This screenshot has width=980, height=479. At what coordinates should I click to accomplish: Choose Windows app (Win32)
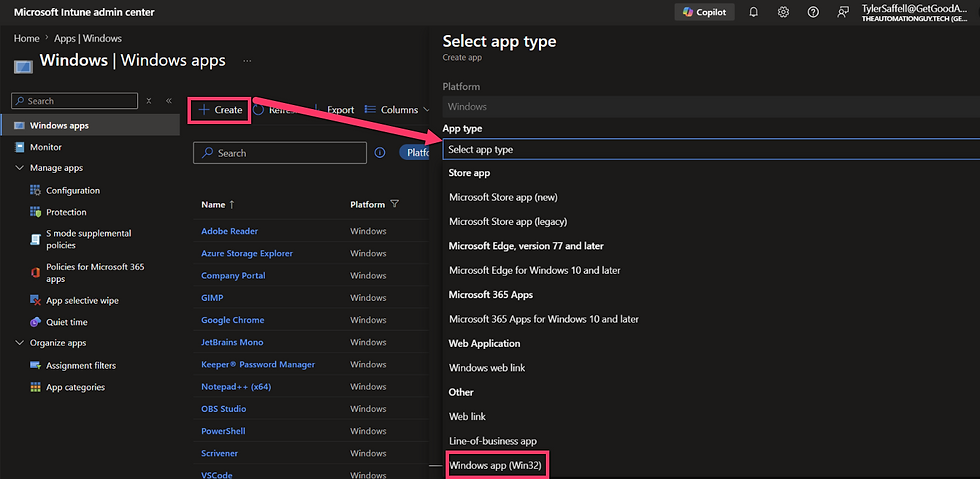pos(497,465)
